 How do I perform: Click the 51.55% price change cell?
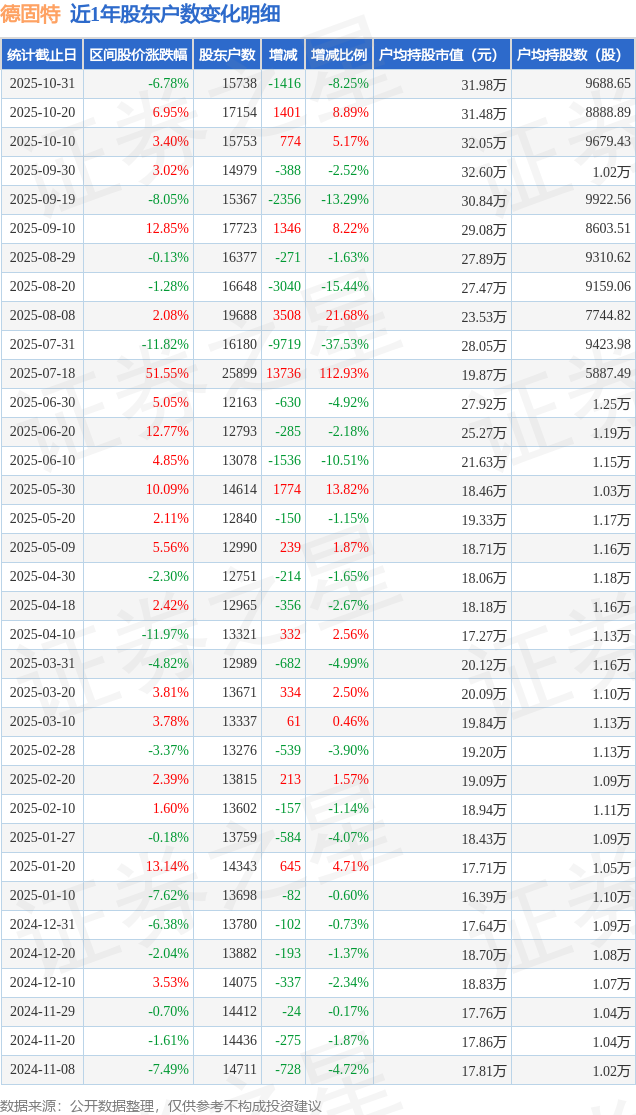[168, 374]
